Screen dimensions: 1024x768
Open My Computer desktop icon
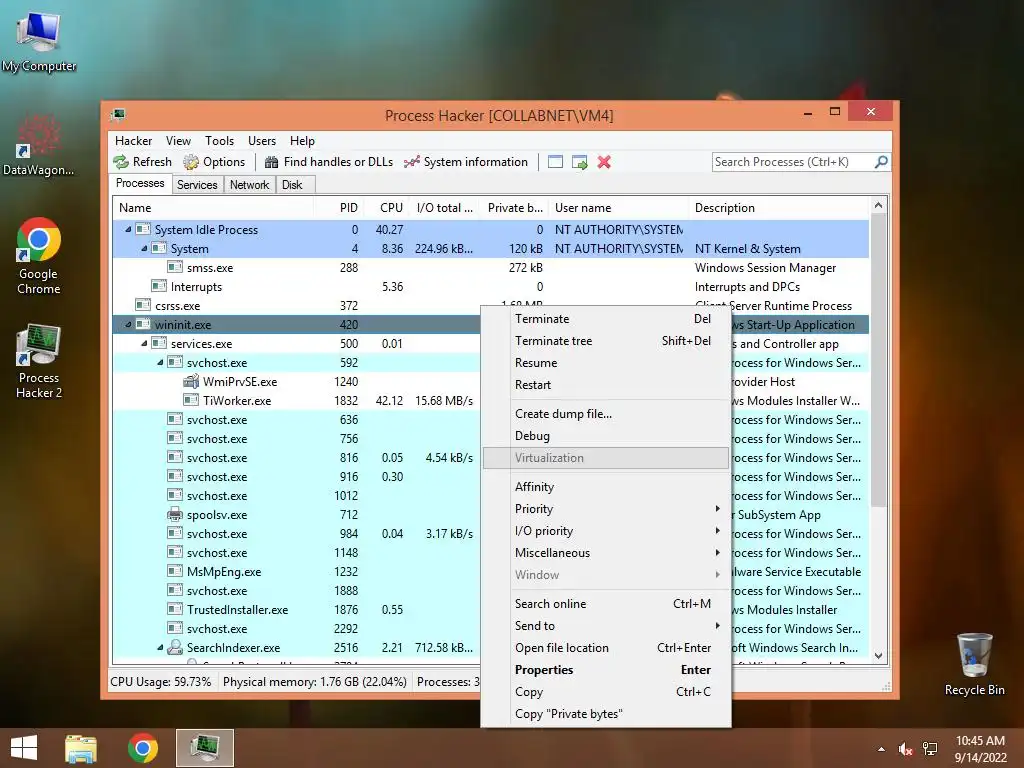click(x=39, y=42)
